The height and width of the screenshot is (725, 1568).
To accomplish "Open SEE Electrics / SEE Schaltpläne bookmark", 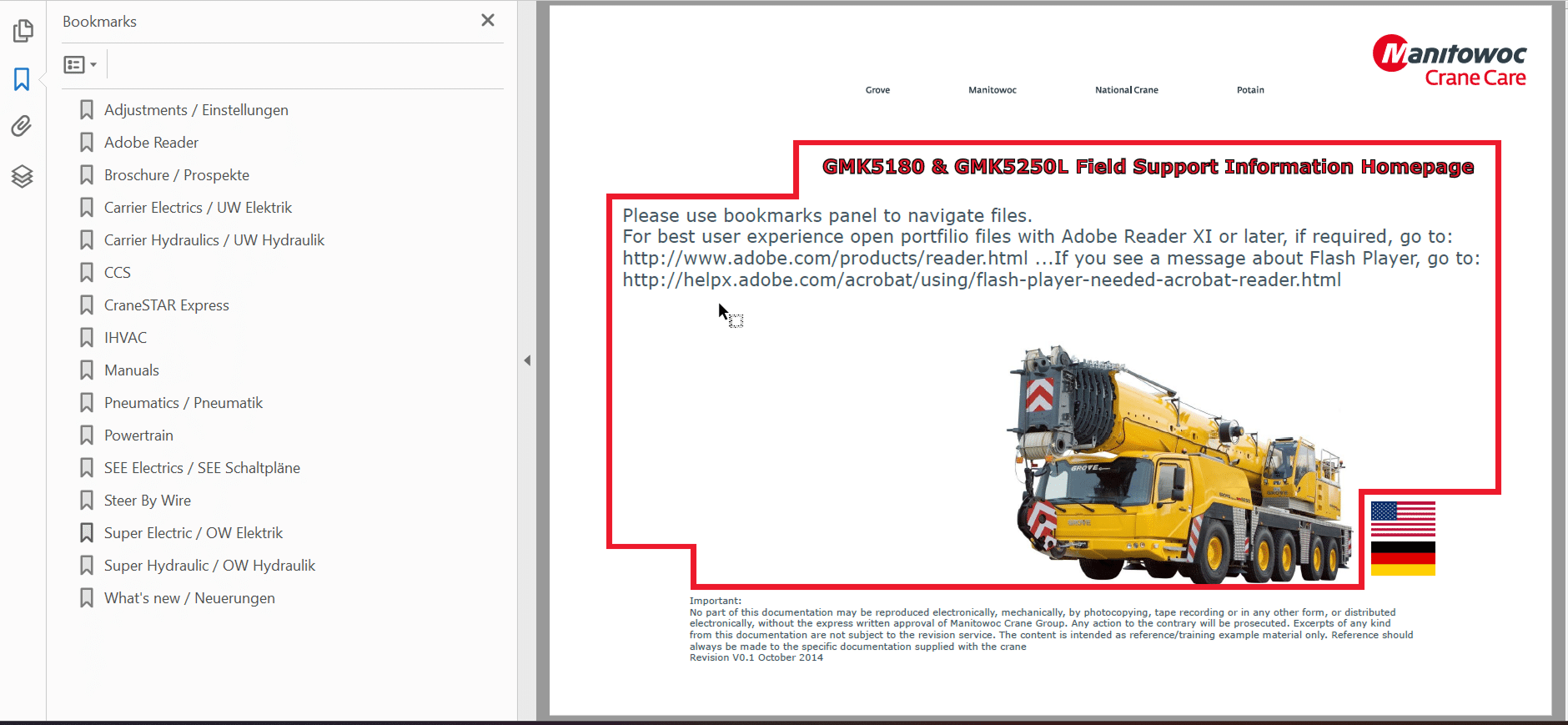I will 202,468.
